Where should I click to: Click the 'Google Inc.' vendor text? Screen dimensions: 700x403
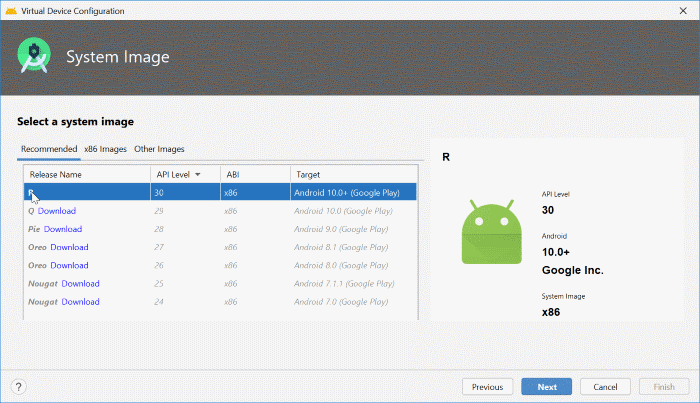pyautogui.click(x=573, y=270)
